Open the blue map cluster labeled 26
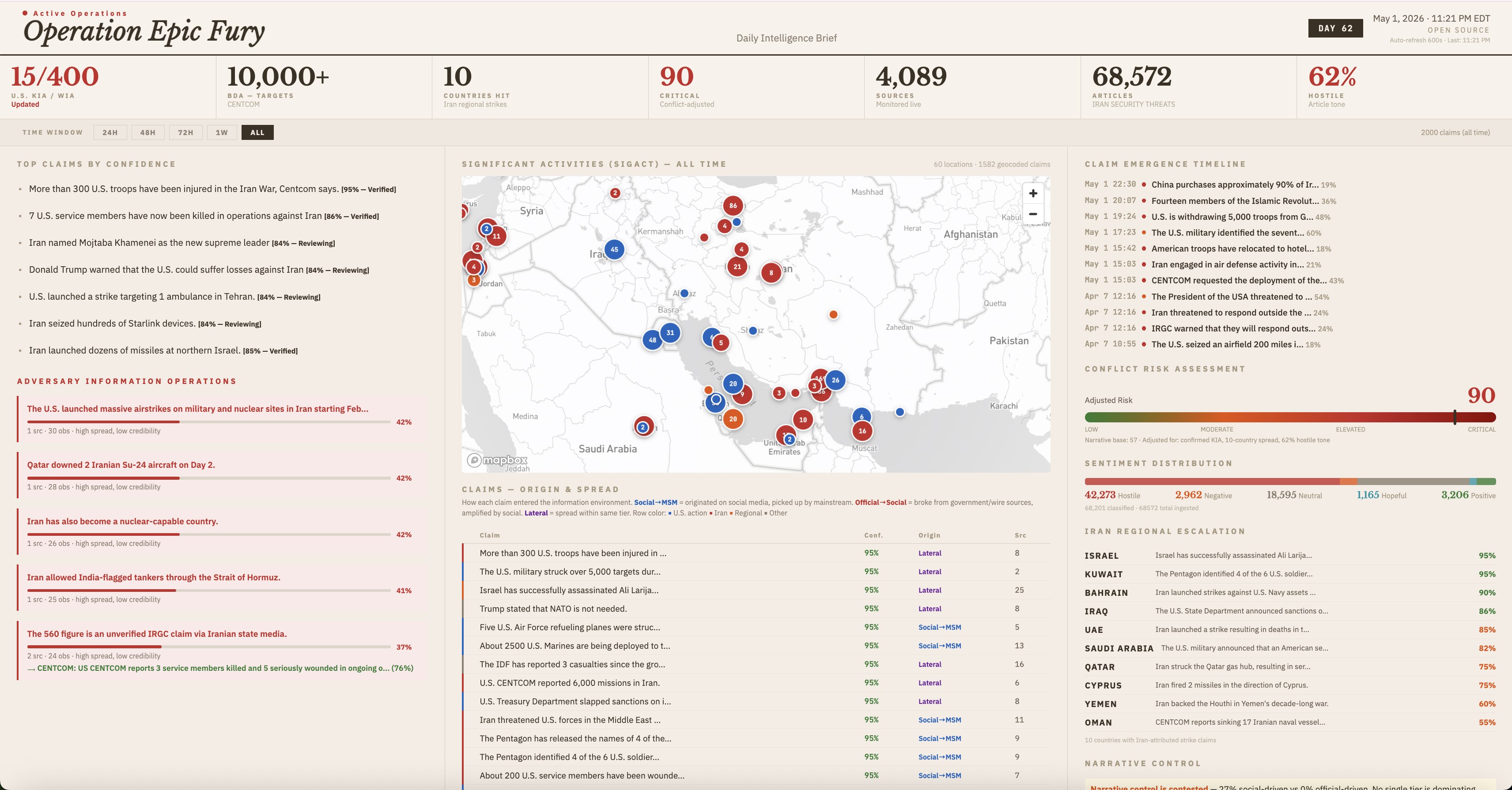Image resolution: width=1512 pixels, height=790 pixels. (835, 380)
